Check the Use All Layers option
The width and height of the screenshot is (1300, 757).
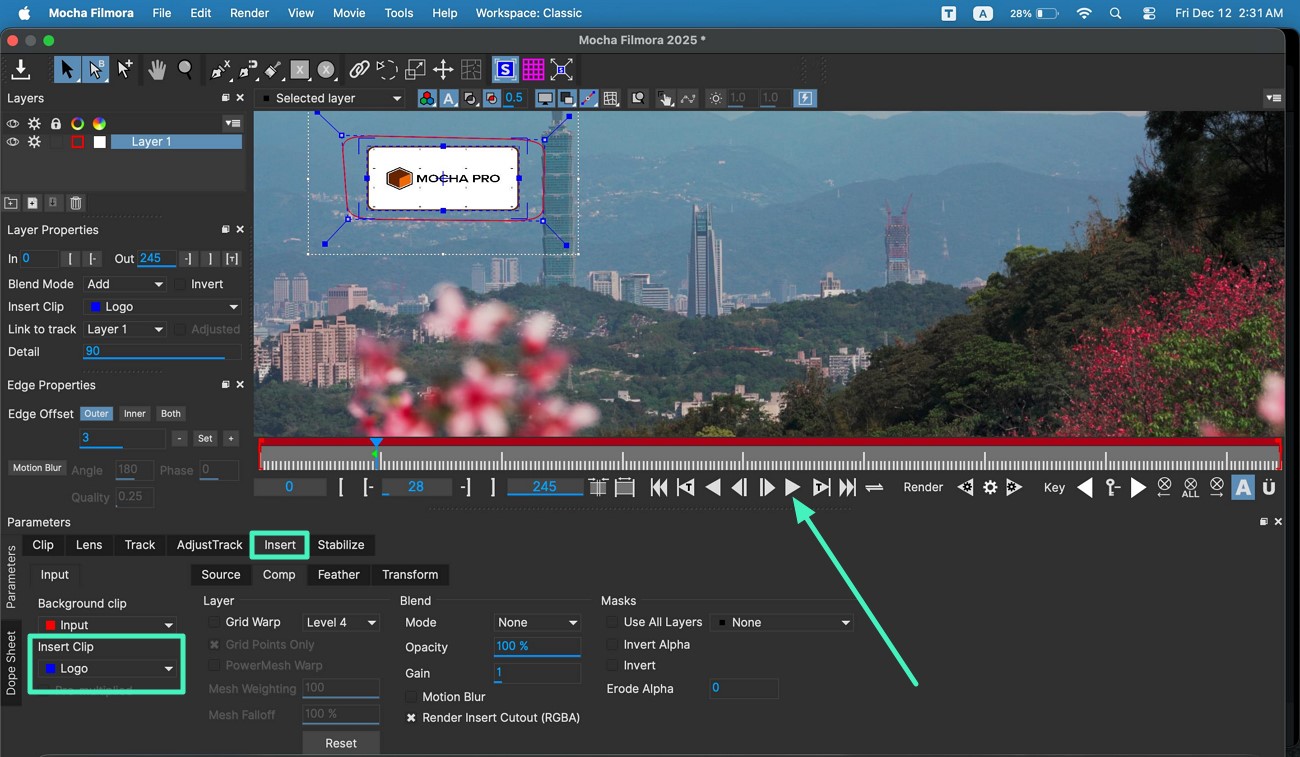(x=612, y=621)
